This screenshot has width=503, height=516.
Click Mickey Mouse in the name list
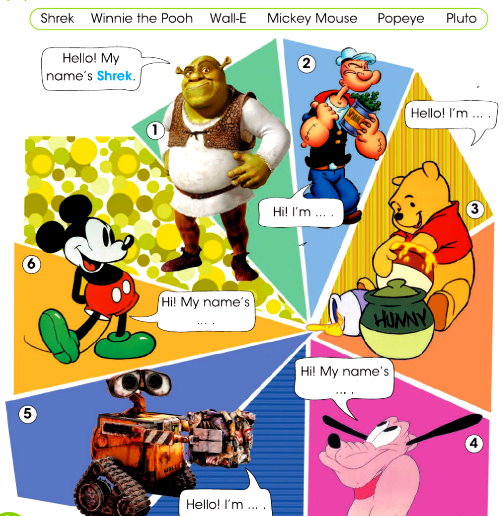(x=312, y=18)
